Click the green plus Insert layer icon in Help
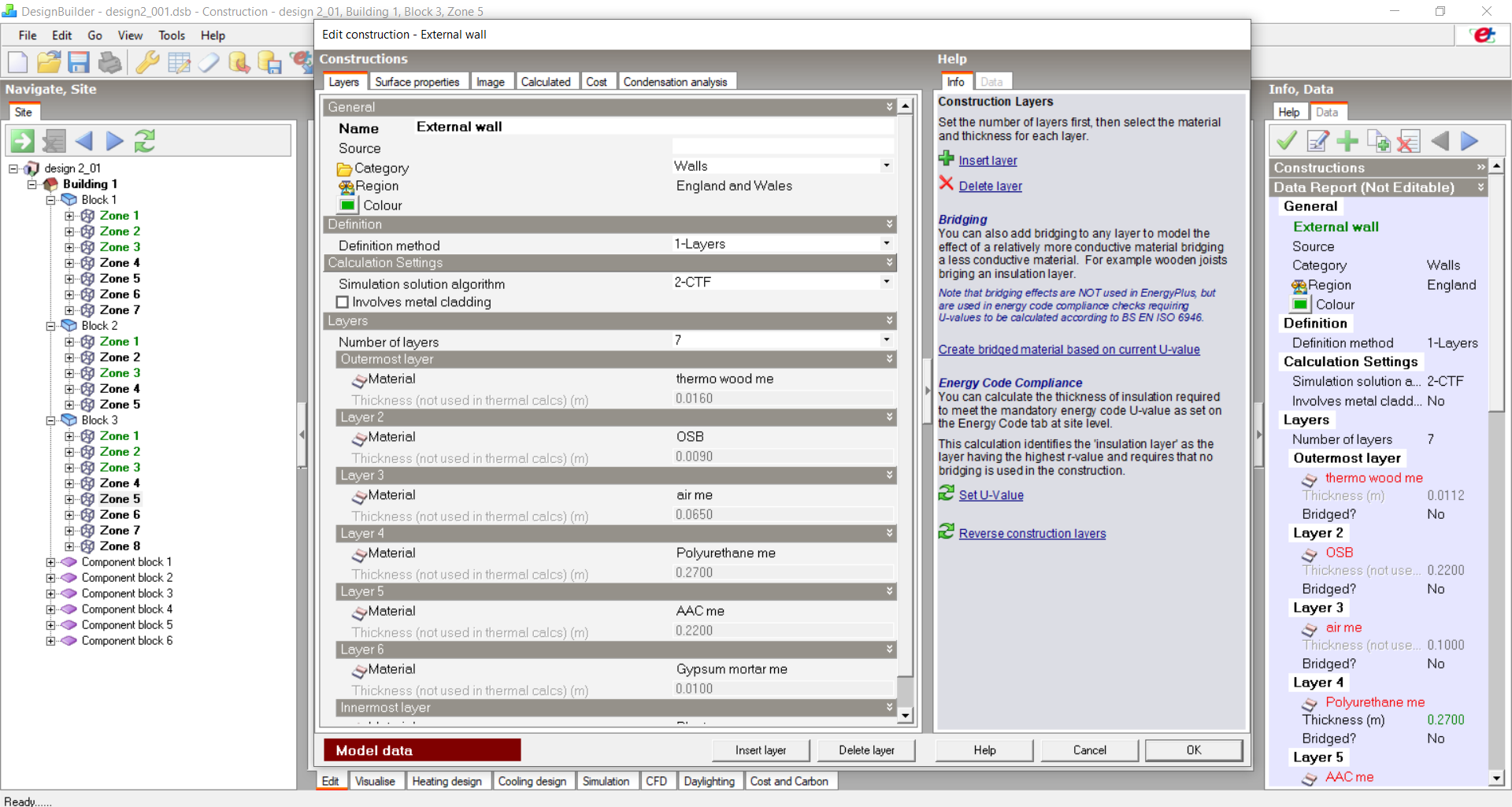The height and width of the screenshot is (807, 1512). 947,158
